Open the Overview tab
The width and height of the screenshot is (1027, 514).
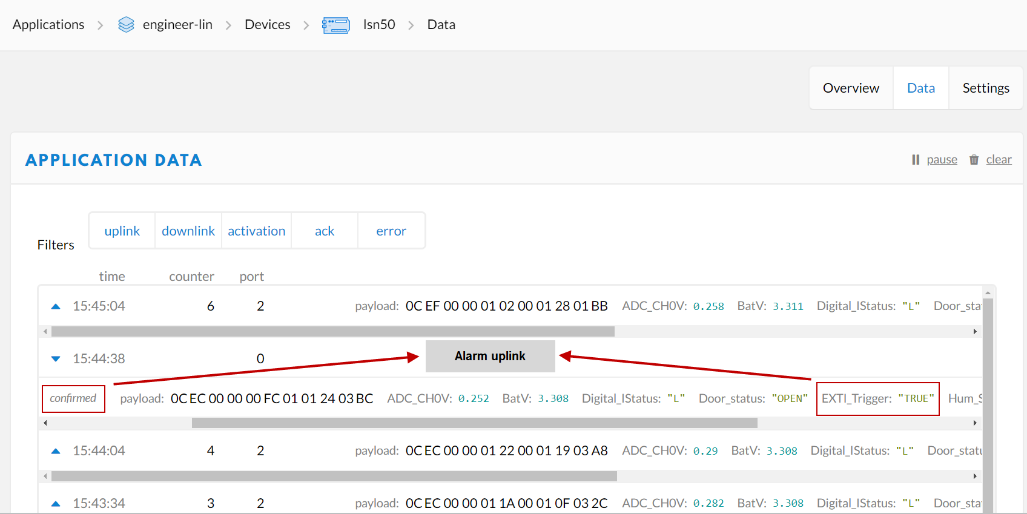[851, 88]
